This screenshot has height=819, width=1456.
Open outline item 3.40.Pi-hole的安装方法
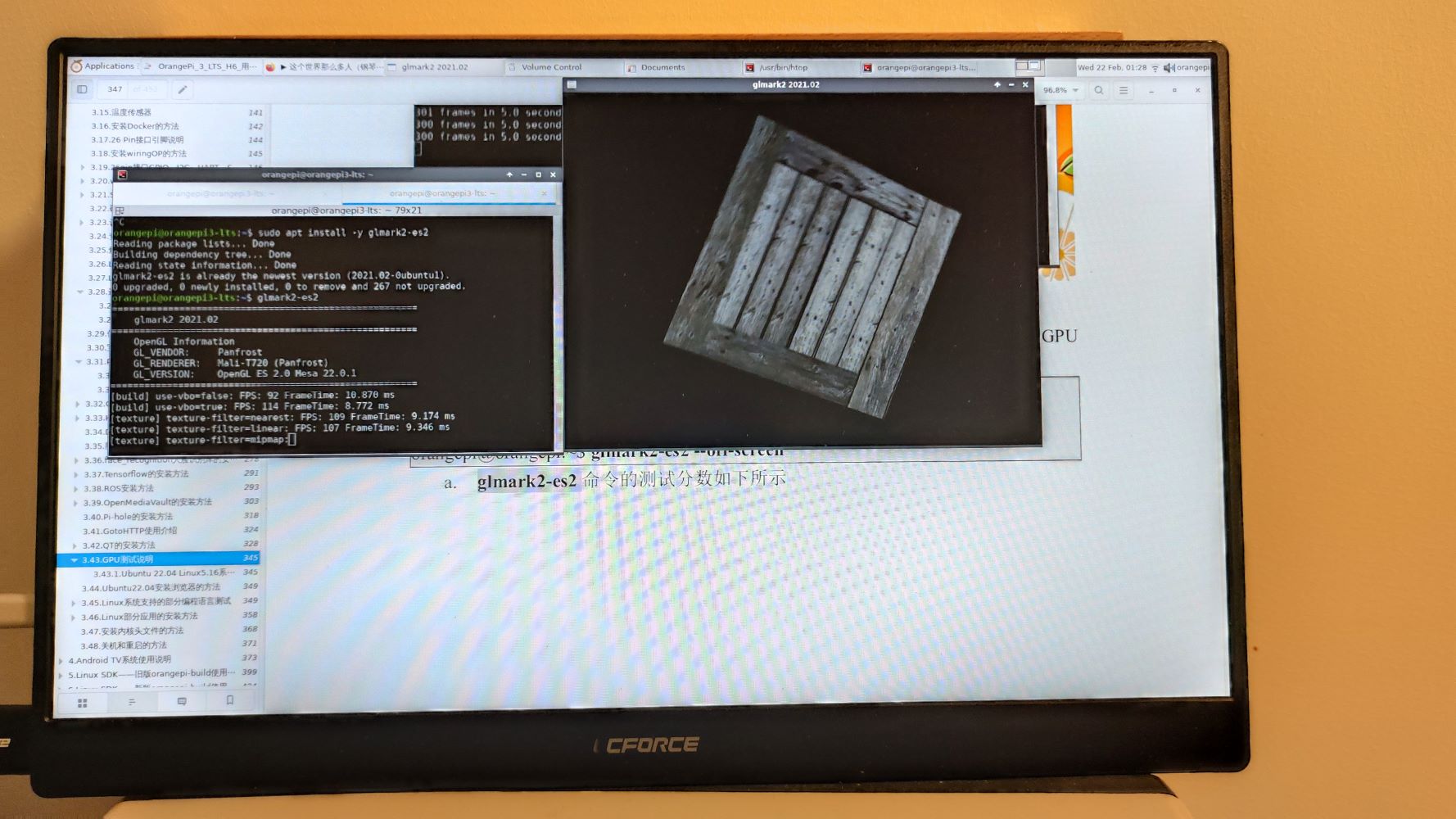128,517
